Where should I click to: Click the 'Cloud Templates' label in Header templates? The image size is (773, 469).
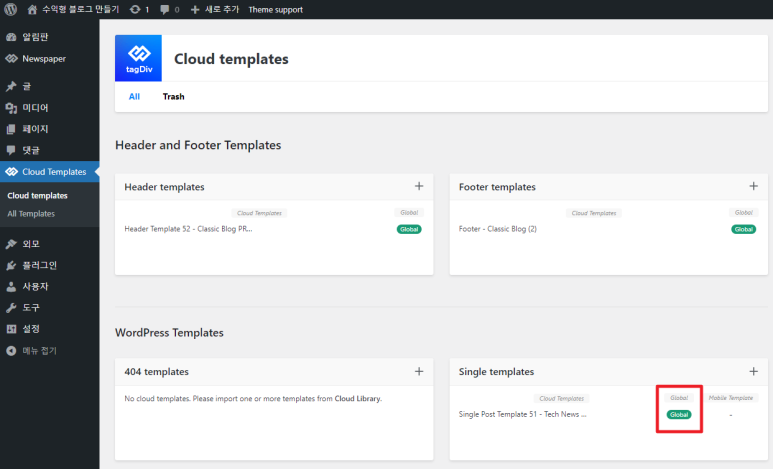click(x=259, y=213)
